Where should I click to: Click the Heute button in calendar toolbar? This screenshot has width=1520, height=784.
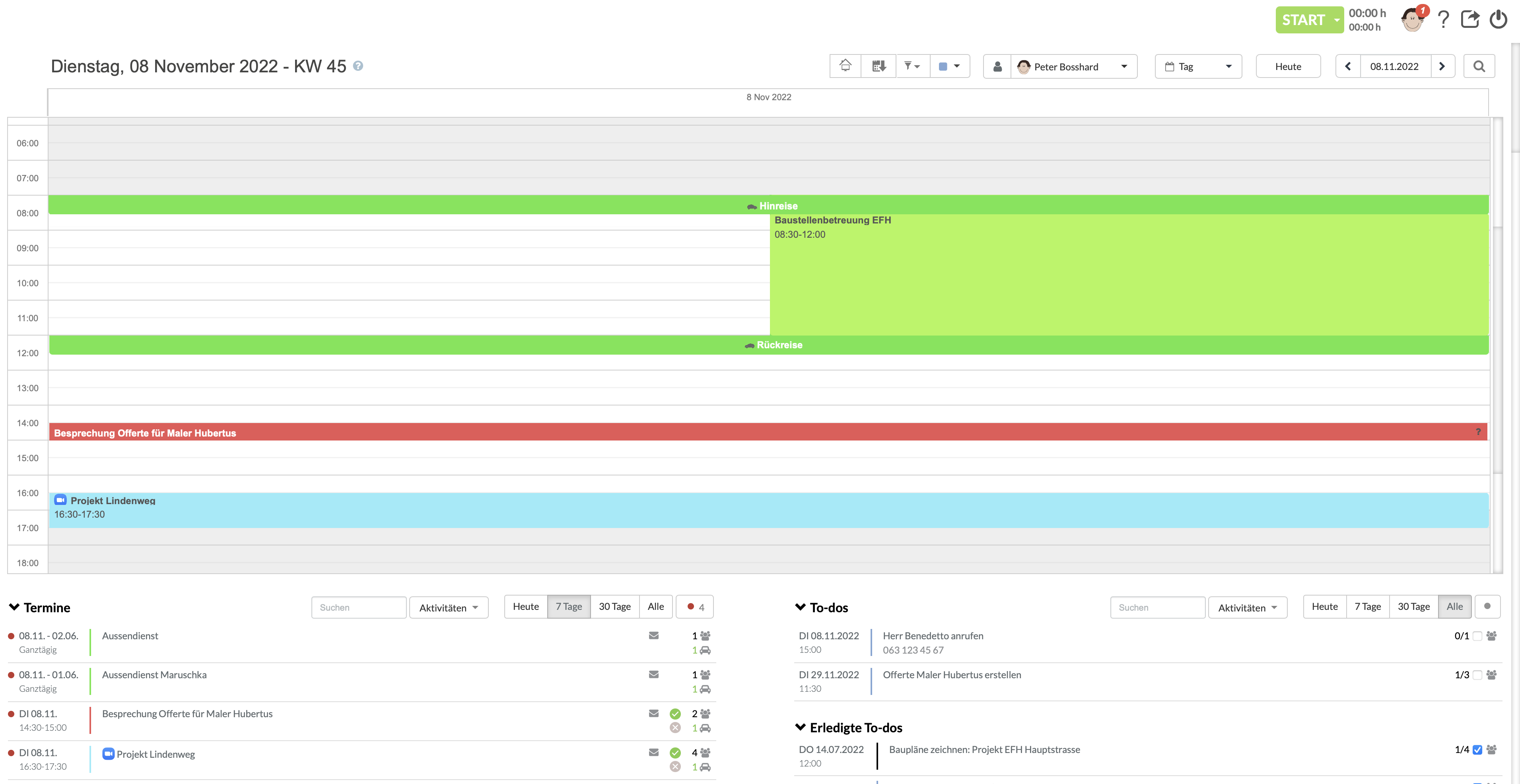tap(1287, 66)
